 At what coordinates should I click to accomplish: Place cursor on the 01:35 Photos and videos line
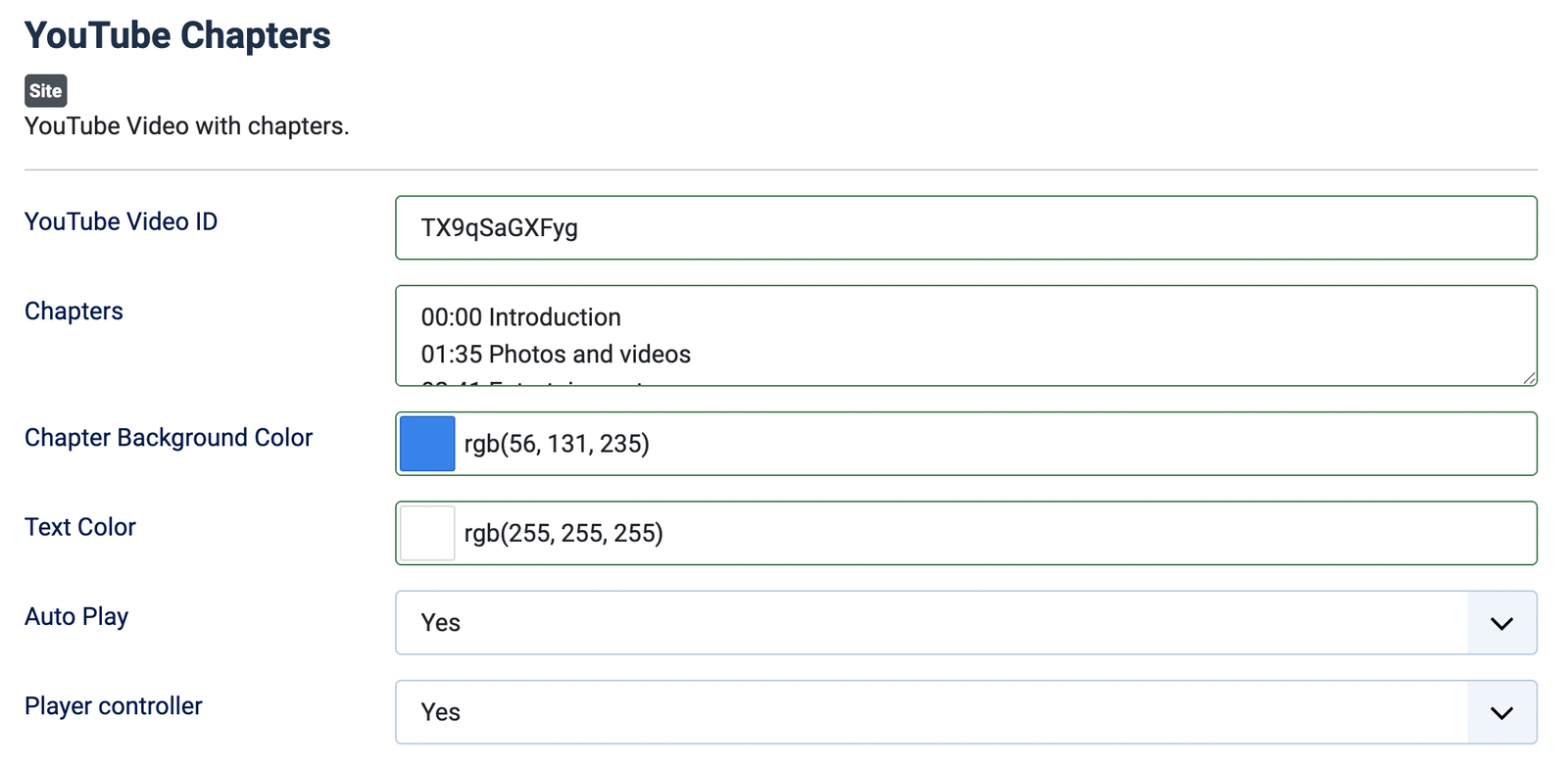556,355
